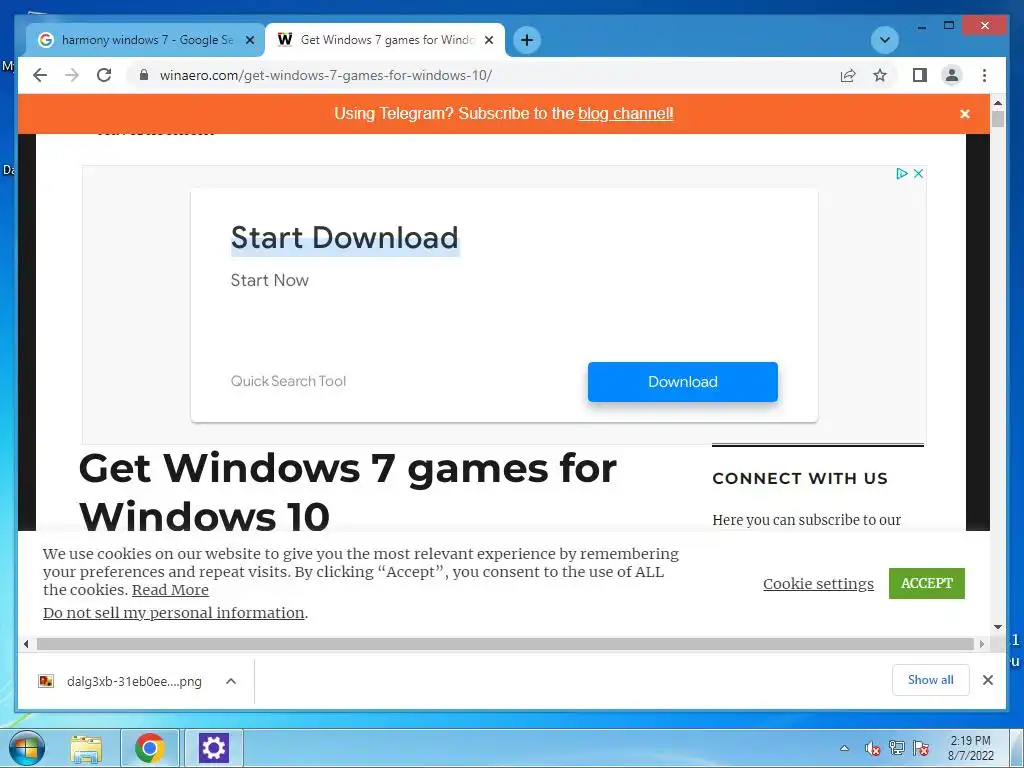Screen dimensions: 1024x768
Task: Dismiss the orange Telegram banner
Action: [965, 114]
